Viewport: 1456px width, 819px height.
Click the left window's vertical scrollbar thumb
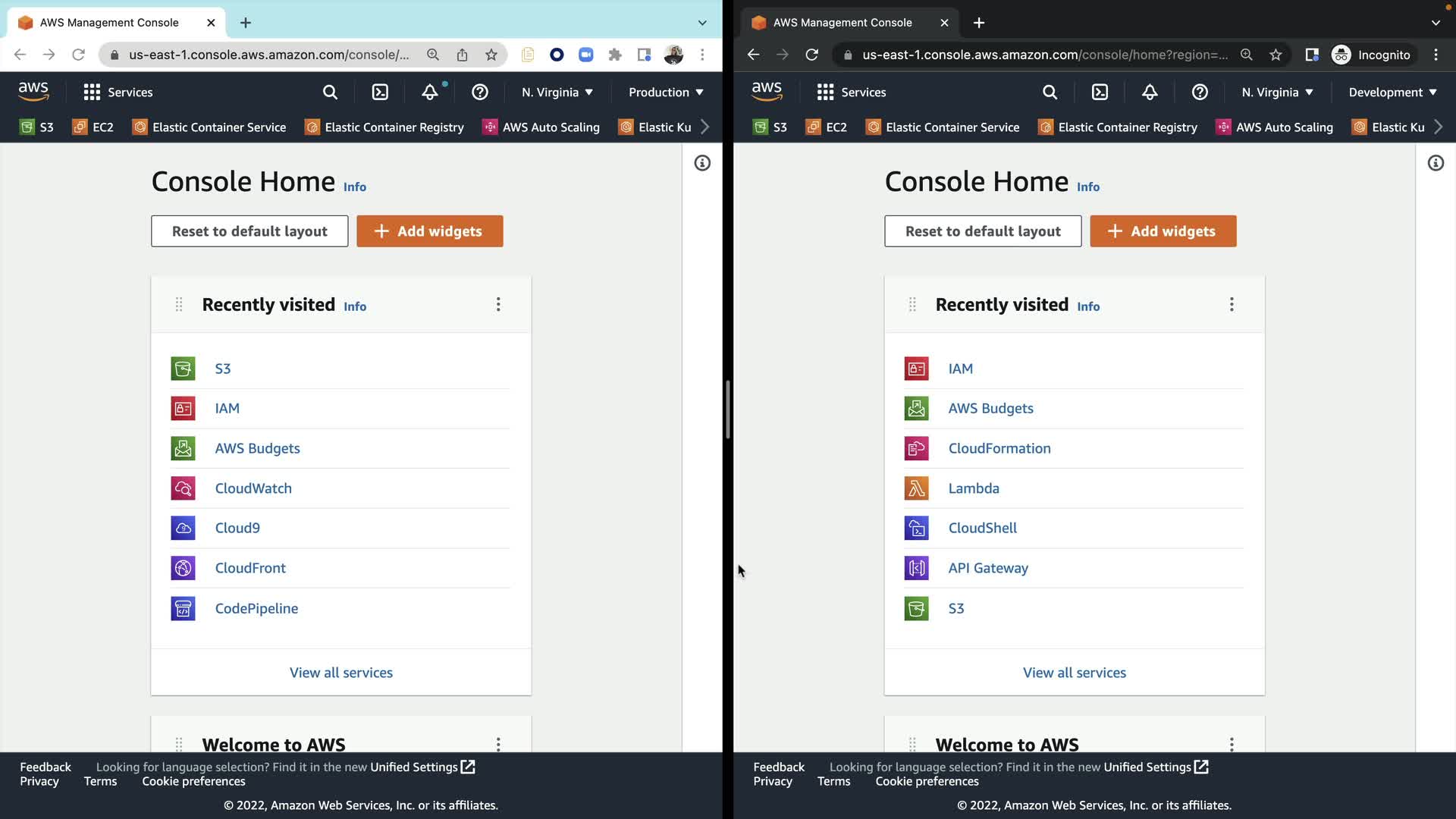(728, 409)
